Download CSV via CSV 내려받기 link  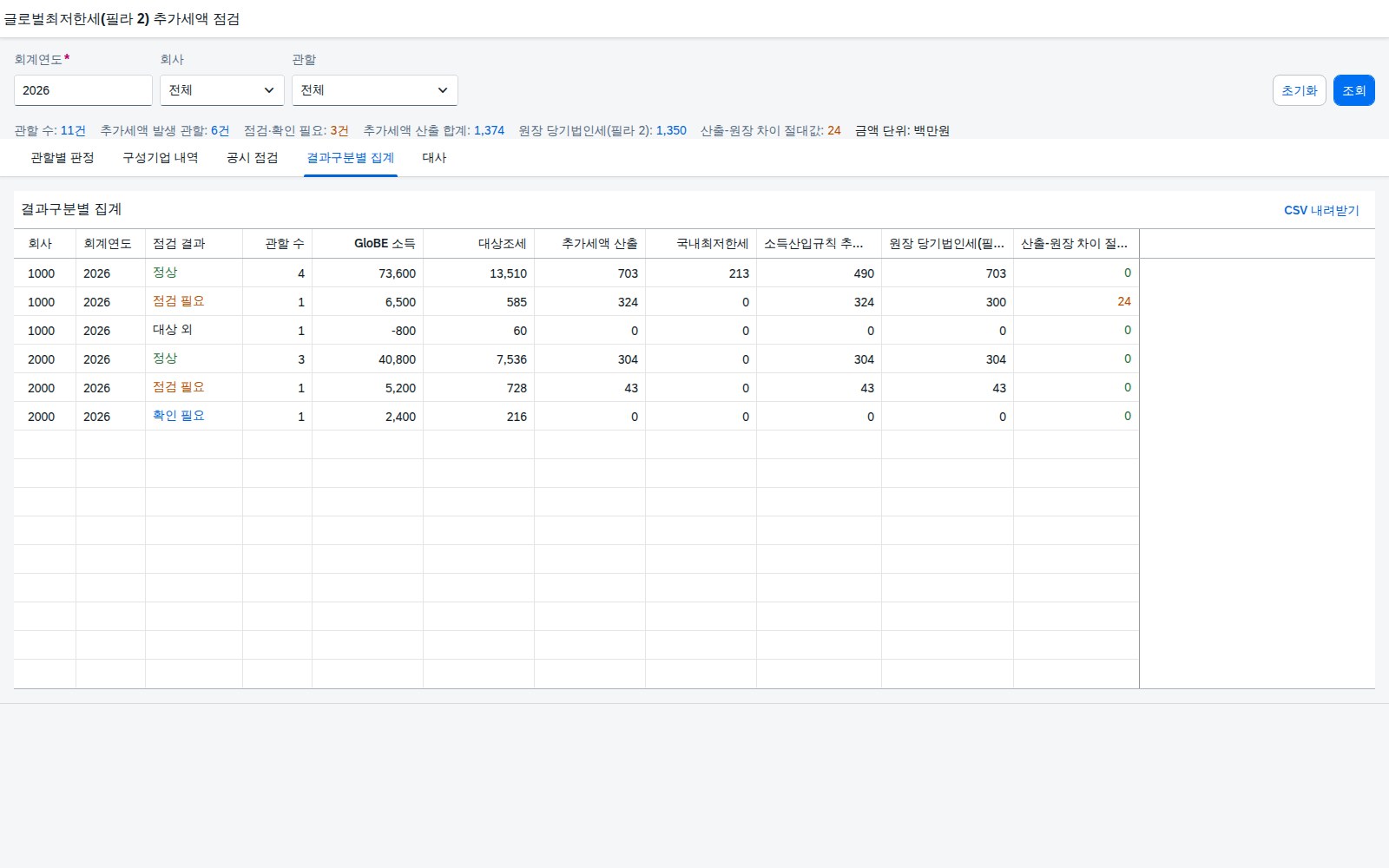pyautogui.click(x=1321, y=210)
